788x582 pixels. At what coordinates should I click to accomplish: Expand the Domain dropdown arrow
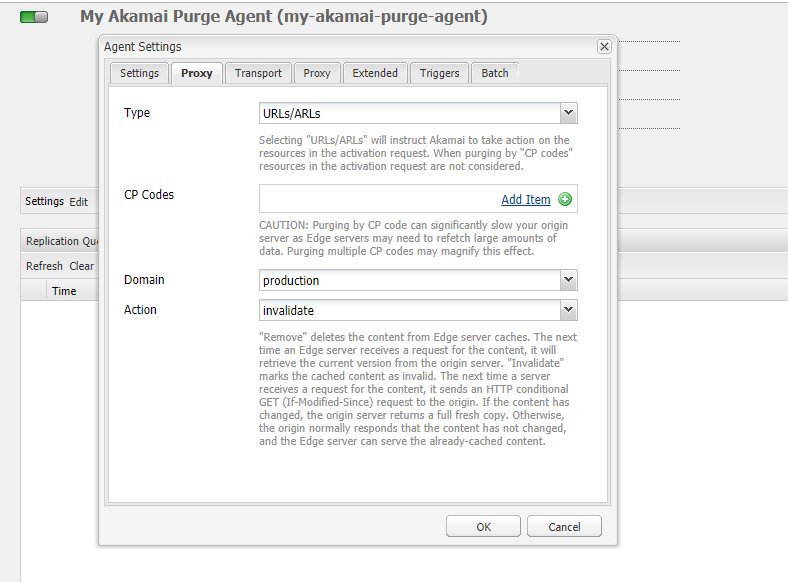tap(568, 280)
